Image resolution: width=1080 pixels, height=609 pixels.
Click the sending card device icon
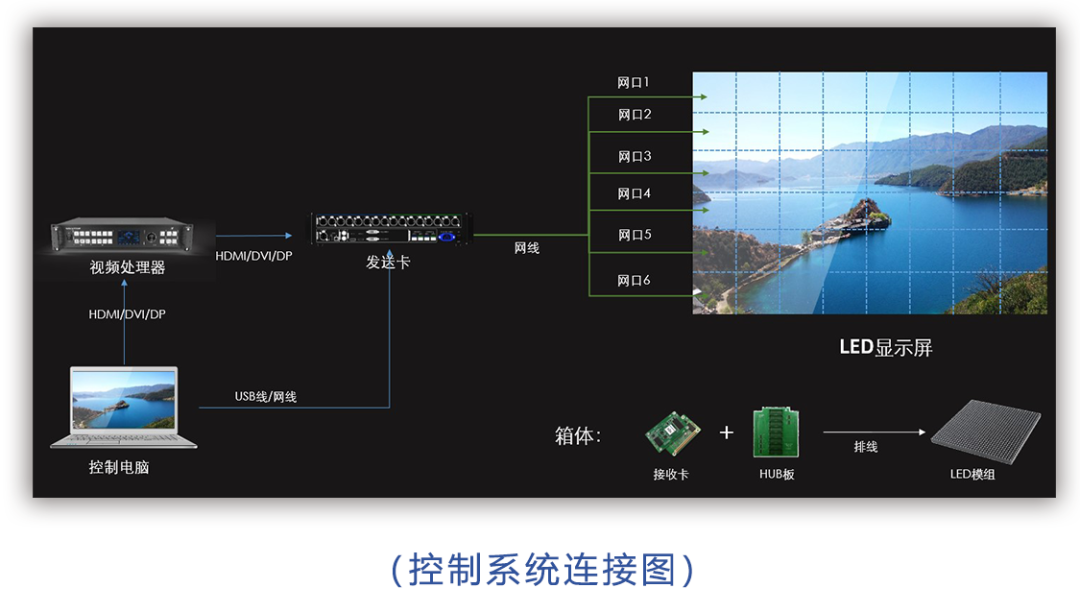389,229
